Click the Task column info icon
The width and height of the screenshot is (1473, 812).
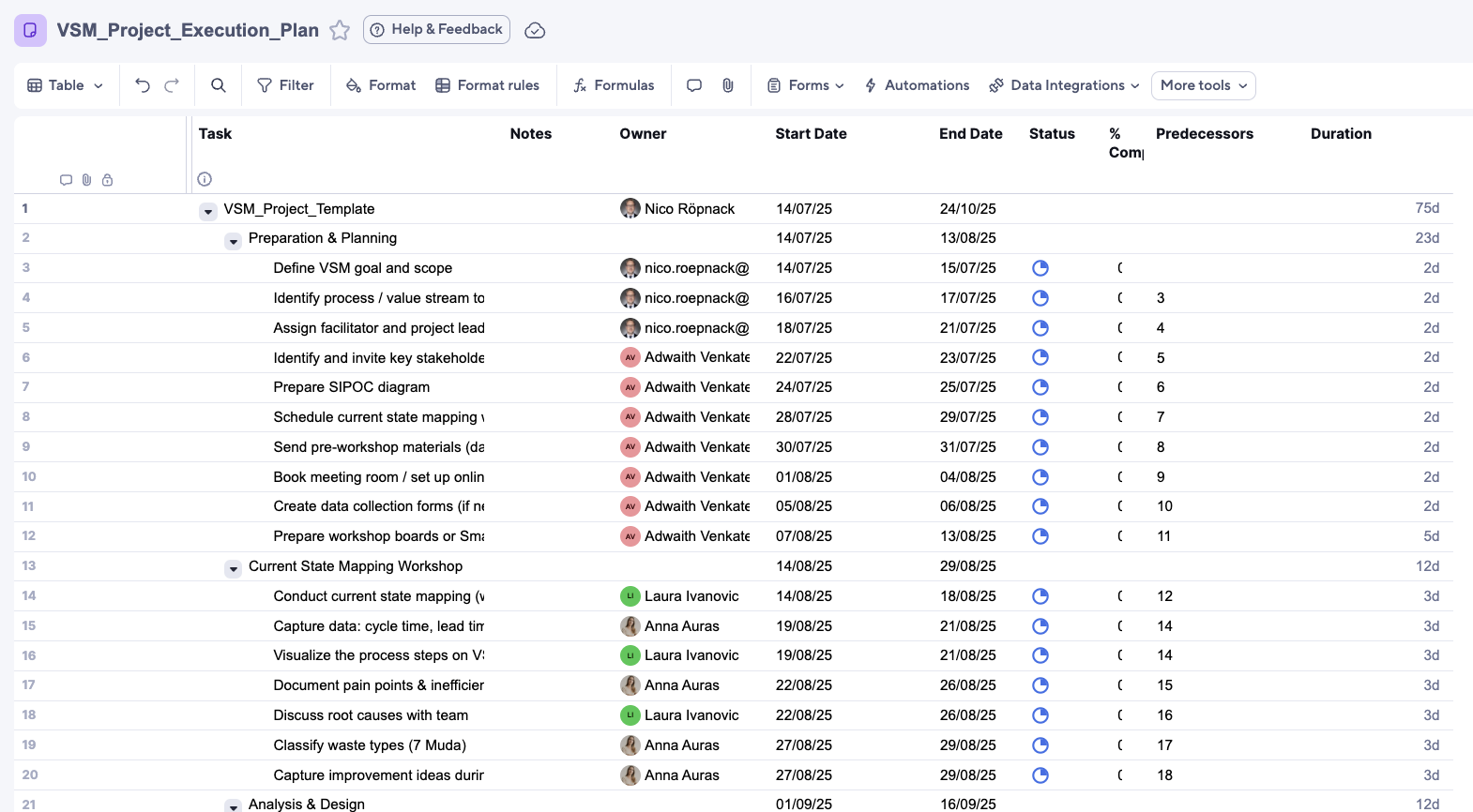(205, 179)
